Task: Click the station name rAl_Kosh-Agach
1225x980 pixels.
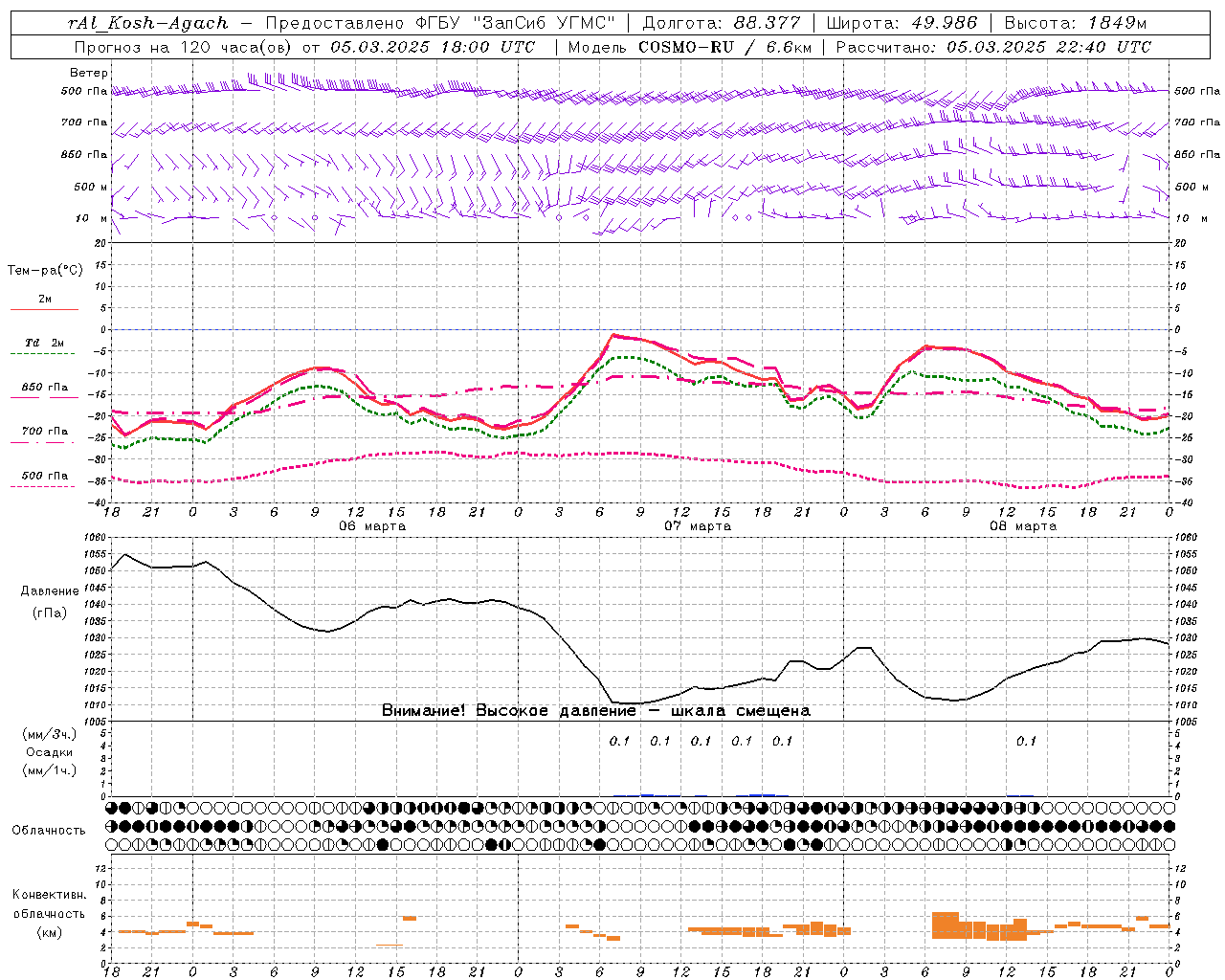Action: [x=148, y=23]
